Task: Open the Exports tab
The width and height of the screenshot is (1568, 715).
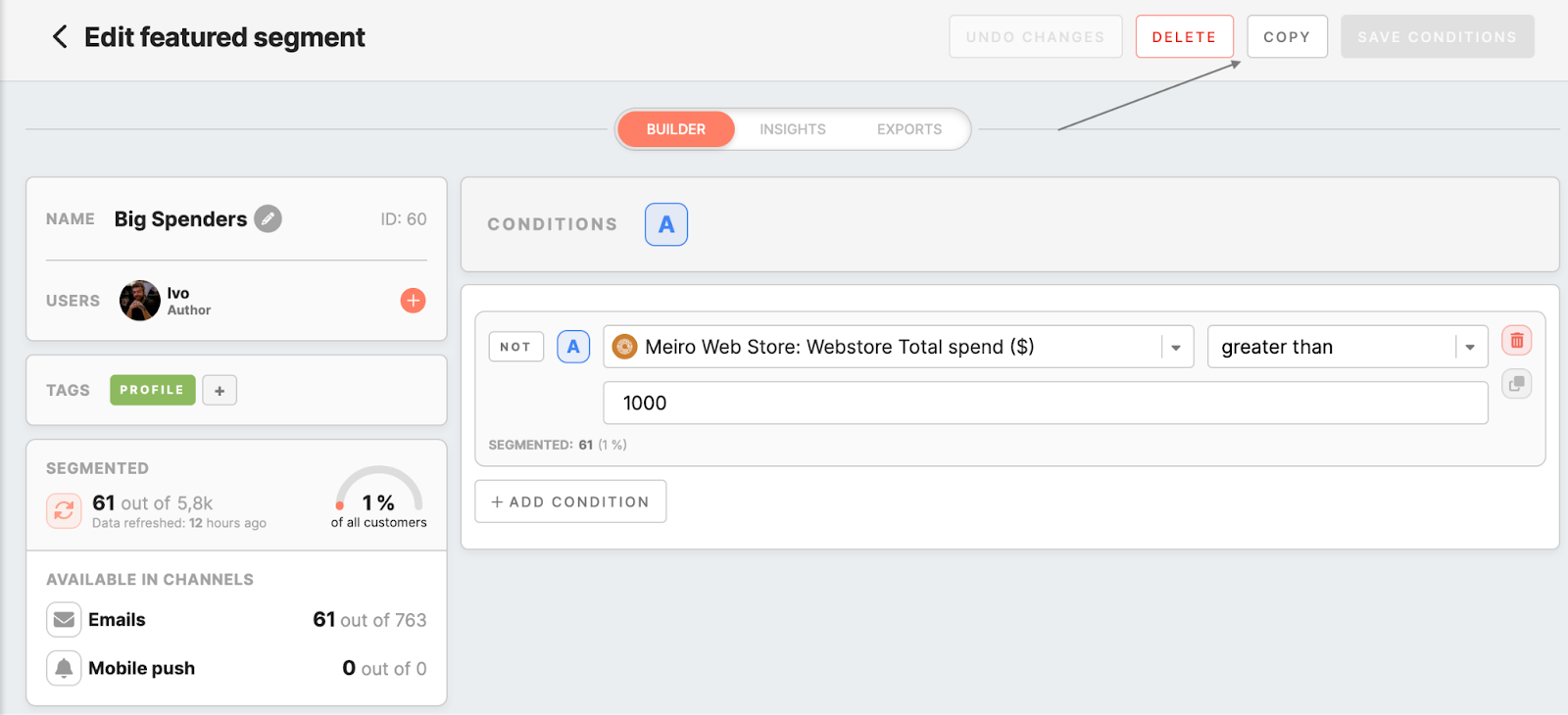Action: (908, 129)
